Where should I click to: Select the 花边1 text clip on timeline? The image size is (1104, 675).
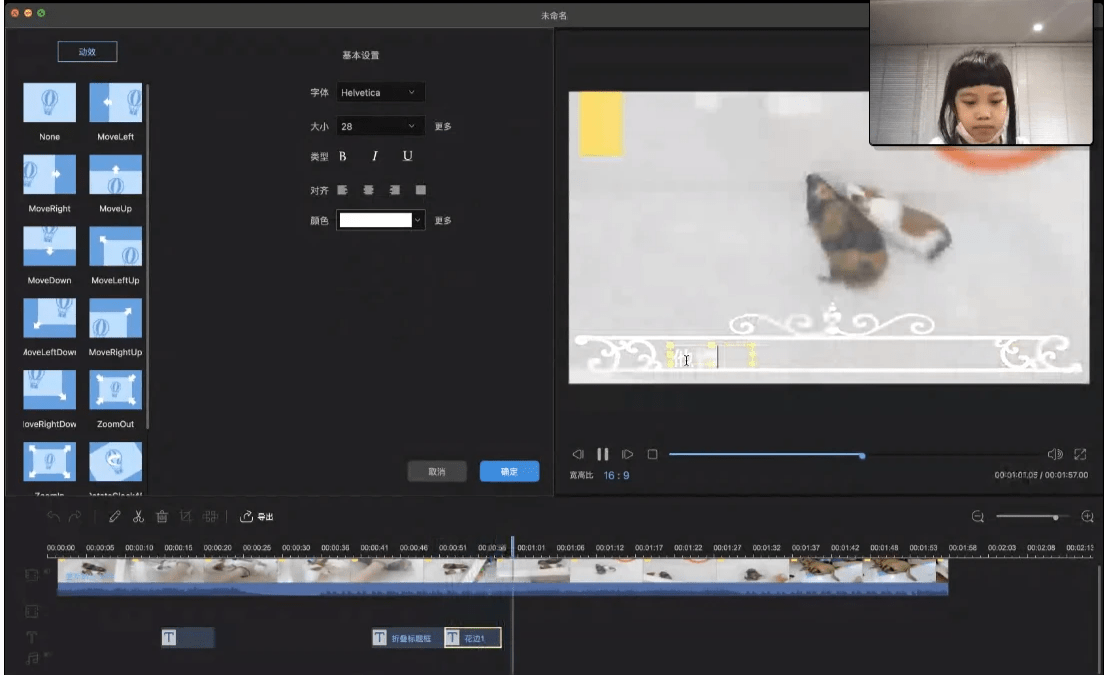click(473, 638)
